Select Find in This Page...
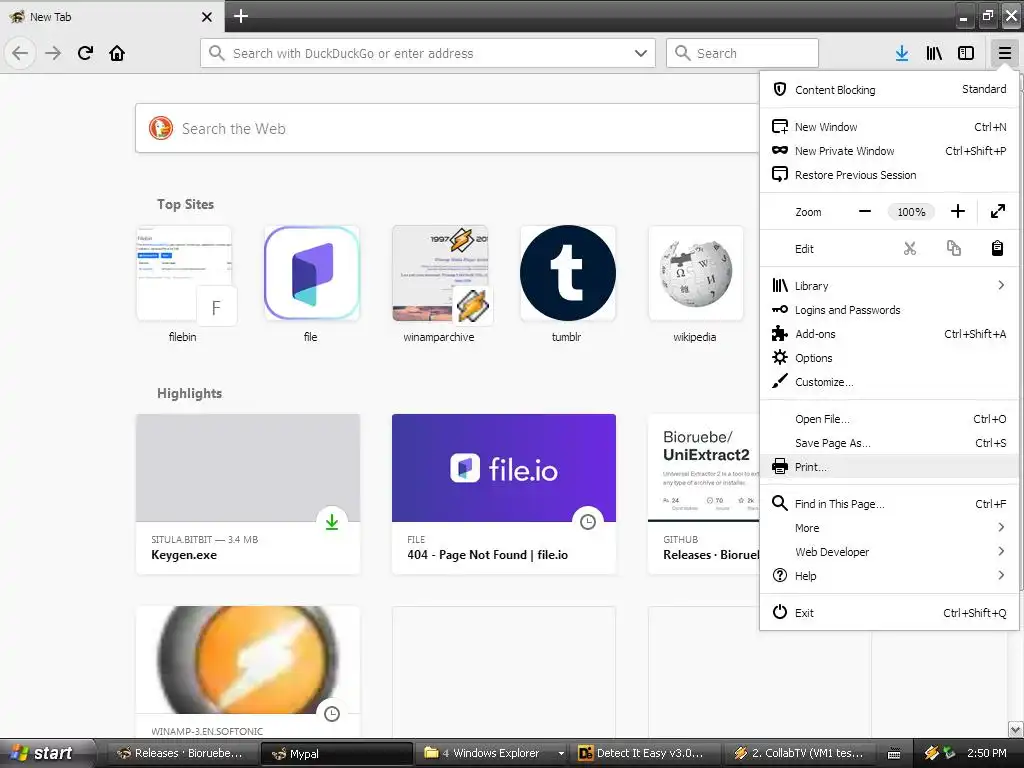The width and height of the screenshot is (1024, 768). point(889,504)
